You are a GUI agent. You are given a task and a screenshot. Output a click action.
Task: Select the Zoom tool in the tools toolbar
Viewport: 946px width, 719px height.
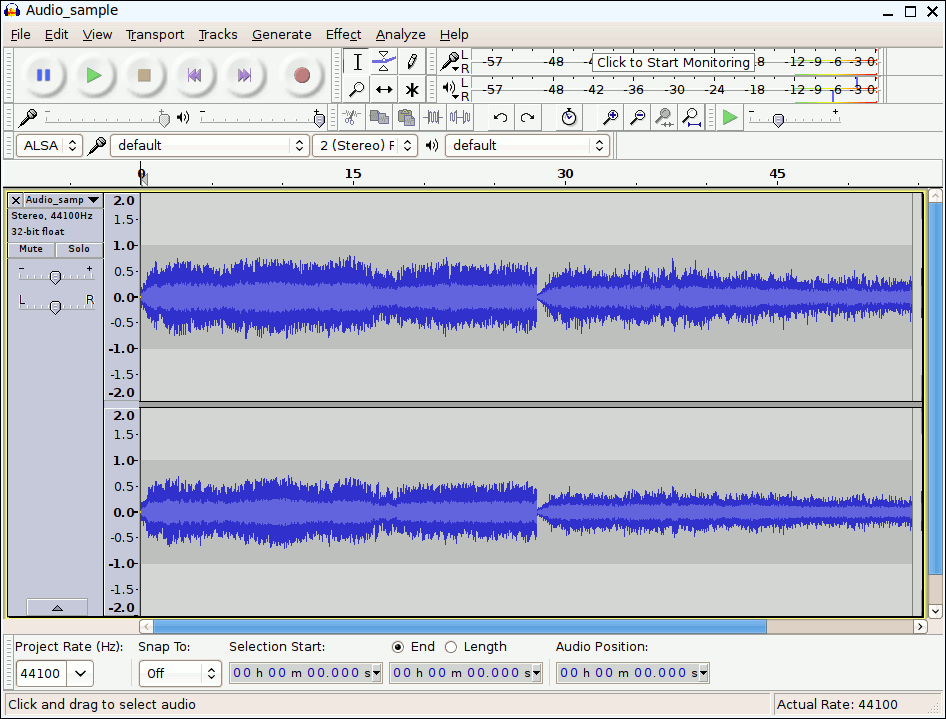[357, 89]
